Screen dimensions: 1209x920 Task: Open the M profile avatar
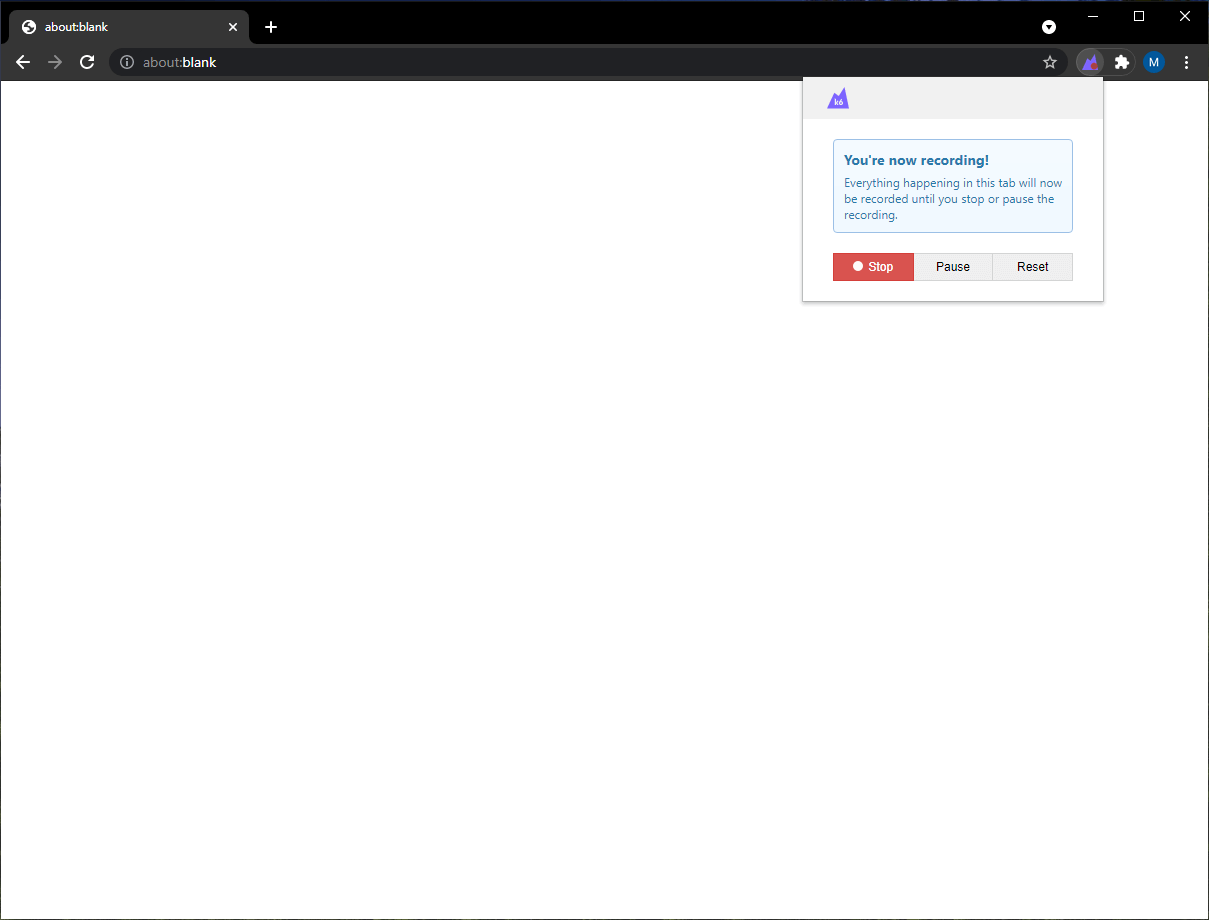(1154, 62)
